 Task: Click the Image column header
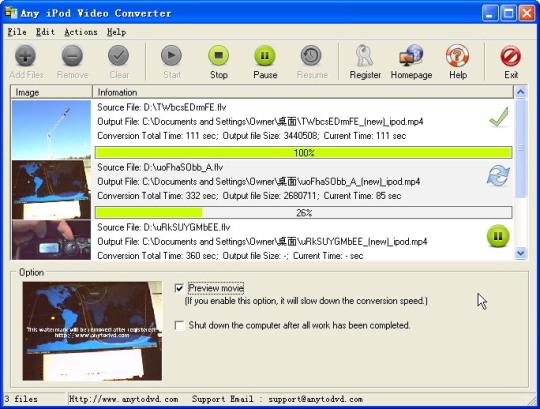[52, 92]
